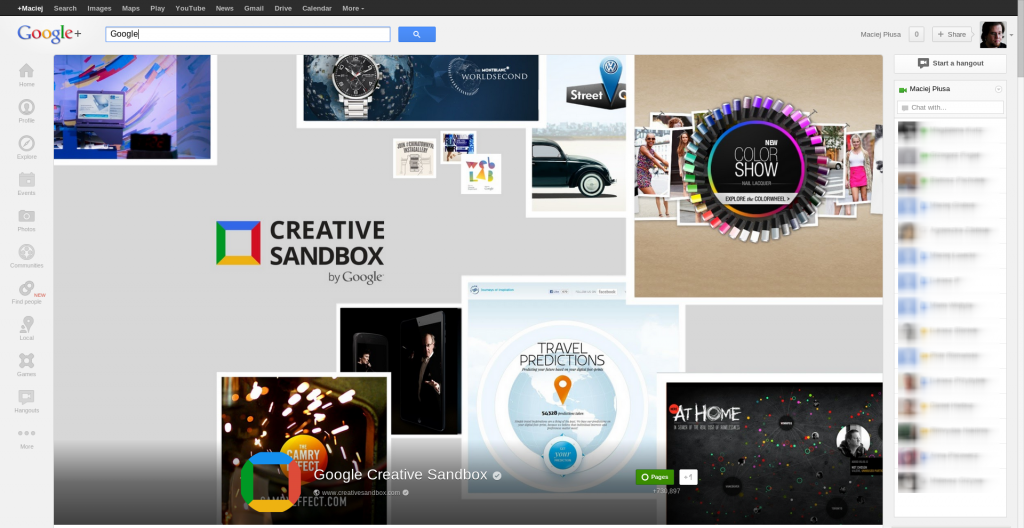Open YouTube in the top navigation bar

[x=190, y=8]
